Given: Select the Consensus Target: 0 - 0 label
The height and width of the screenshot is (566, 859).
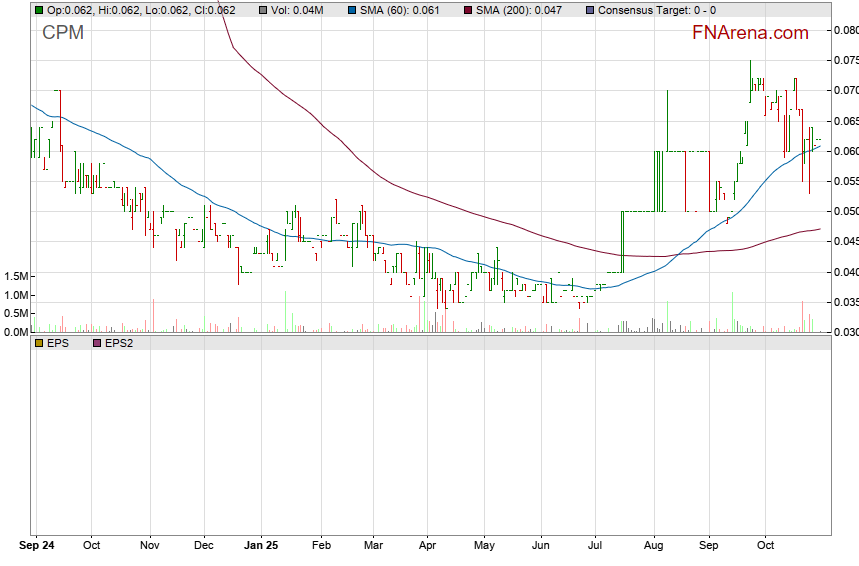Looking at the screenshot, I should pos(656,10).
